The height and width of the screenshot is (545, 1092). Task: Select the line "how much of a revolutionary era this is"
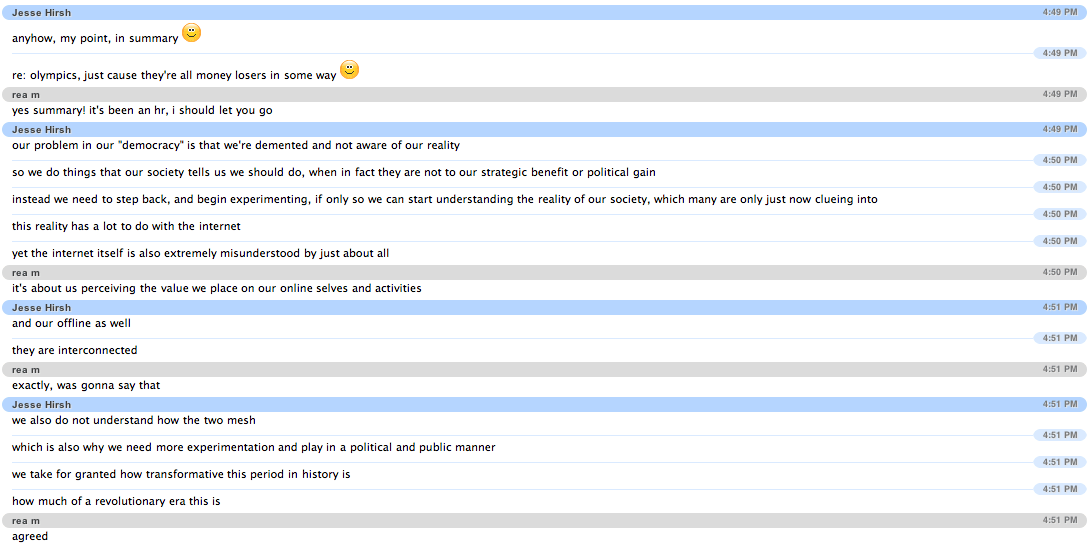point(116,501)
